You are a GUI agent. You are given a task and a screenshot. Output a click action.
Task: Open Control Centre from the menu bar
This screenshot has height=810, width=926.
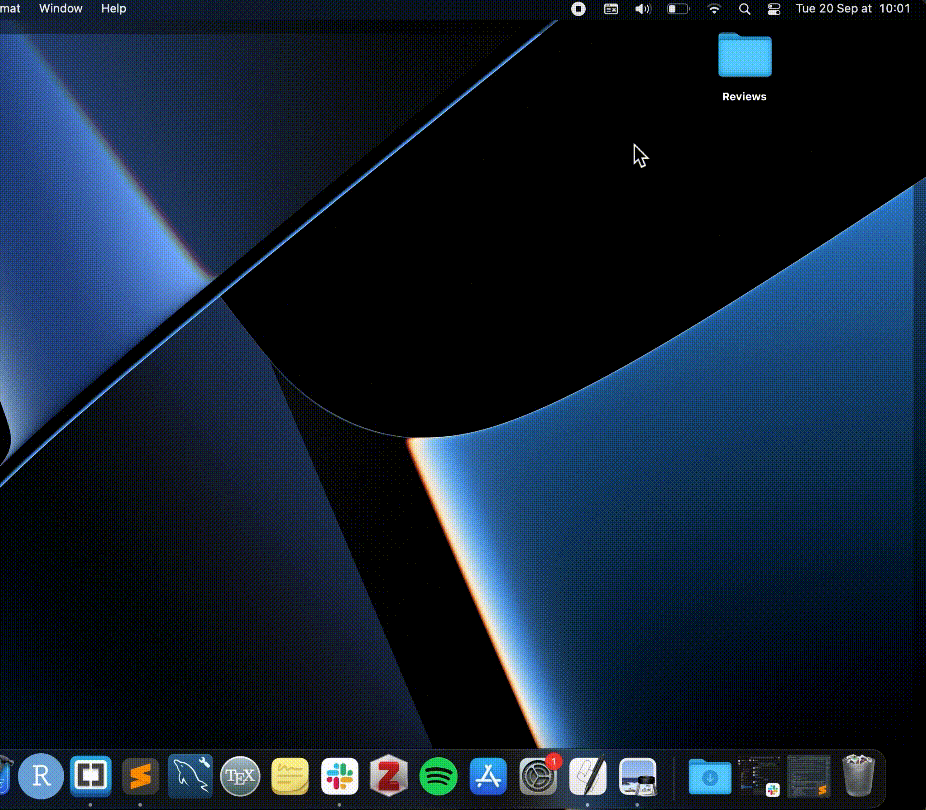click(x=773, y=9)
